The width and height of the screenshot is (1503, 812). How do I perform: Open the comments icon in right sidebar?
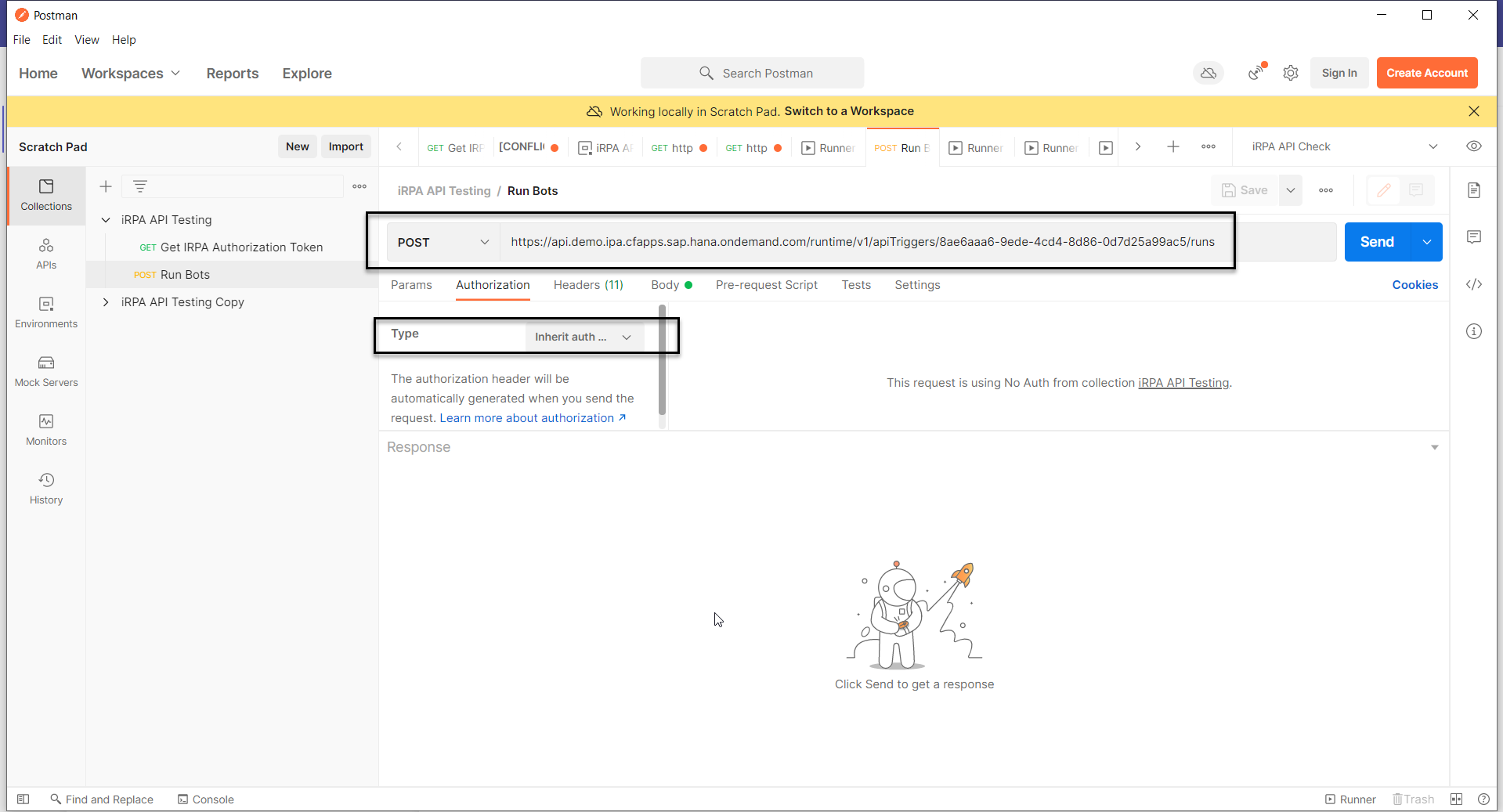tap(1474, 237)
